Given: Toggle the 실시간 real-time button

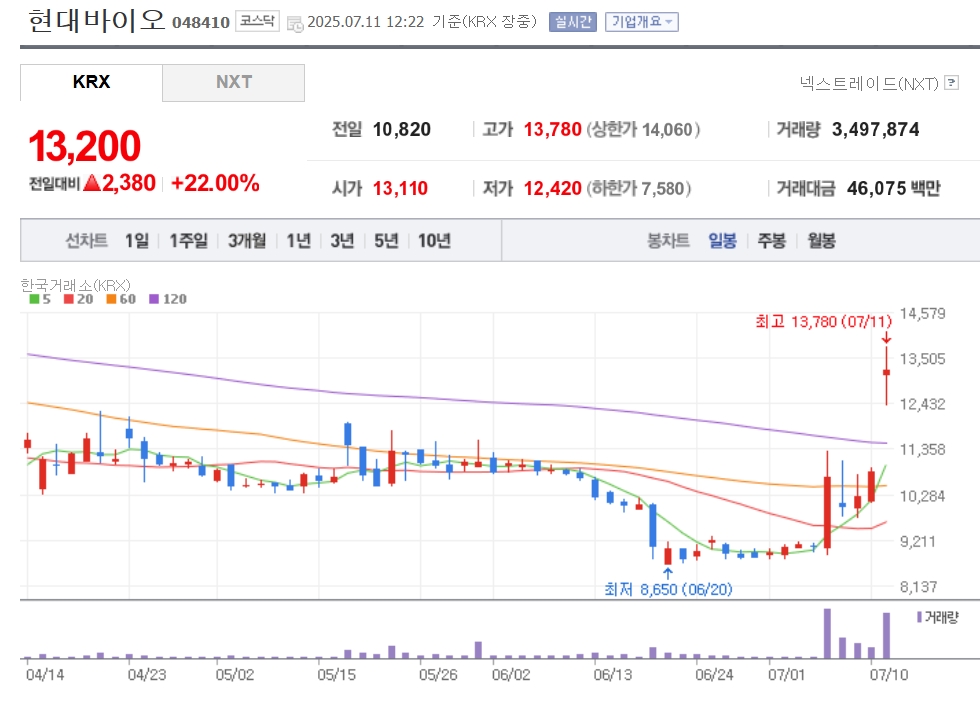Looking at the screenshot, I should point(572,22).
